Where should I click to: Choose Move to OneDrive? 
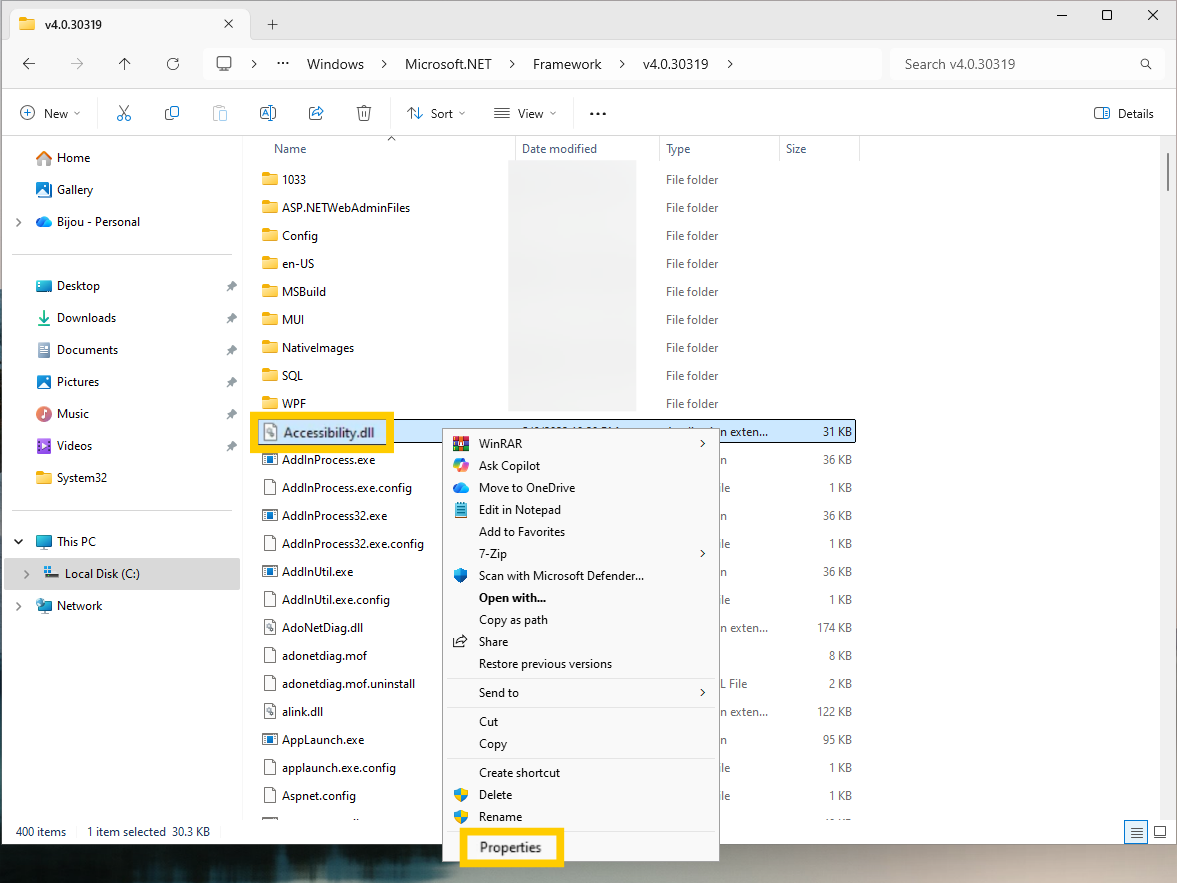click(x=527, y=487)
